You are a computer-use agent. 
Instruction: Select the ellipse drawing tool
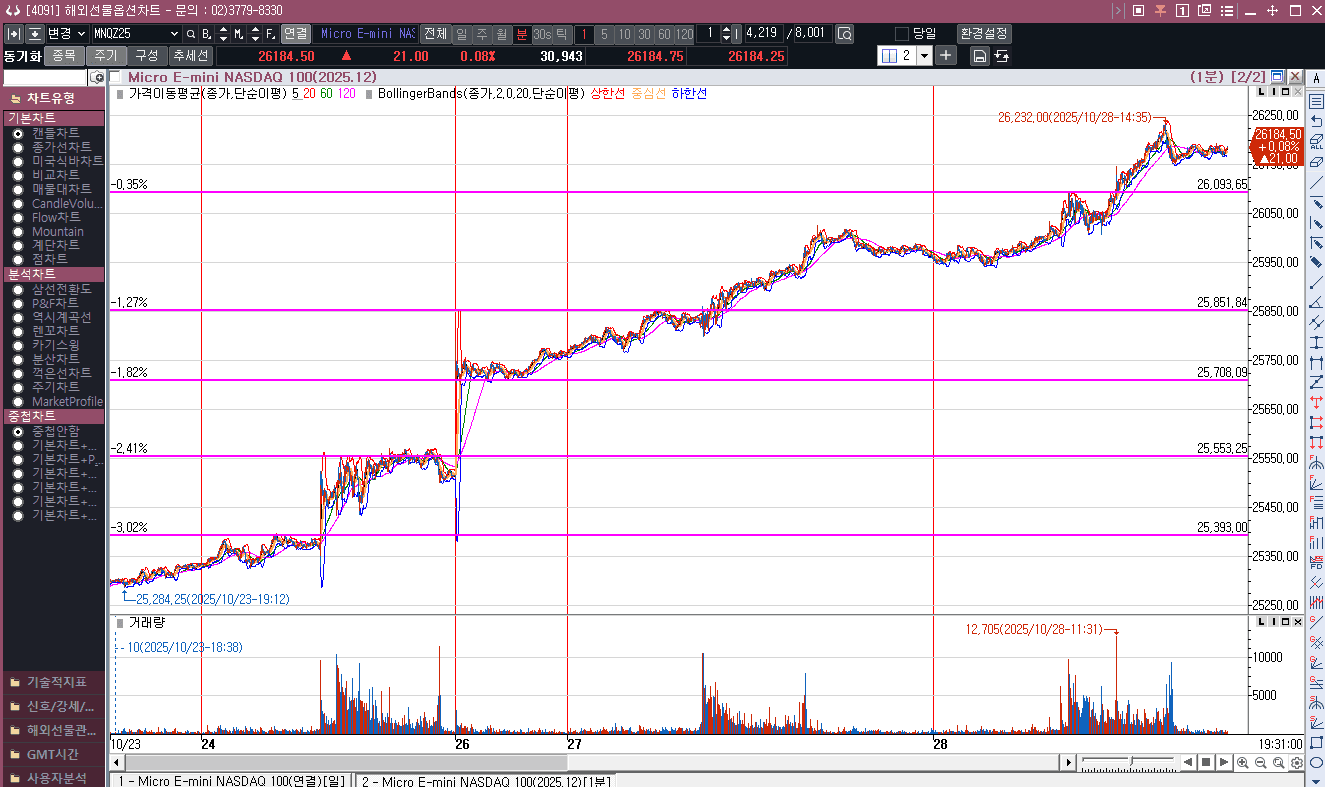(x=1316, y=762)
